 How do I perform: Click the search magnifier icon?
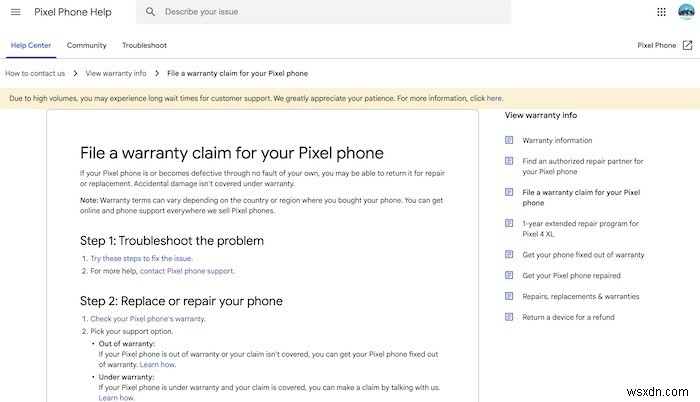click(150, 12)
